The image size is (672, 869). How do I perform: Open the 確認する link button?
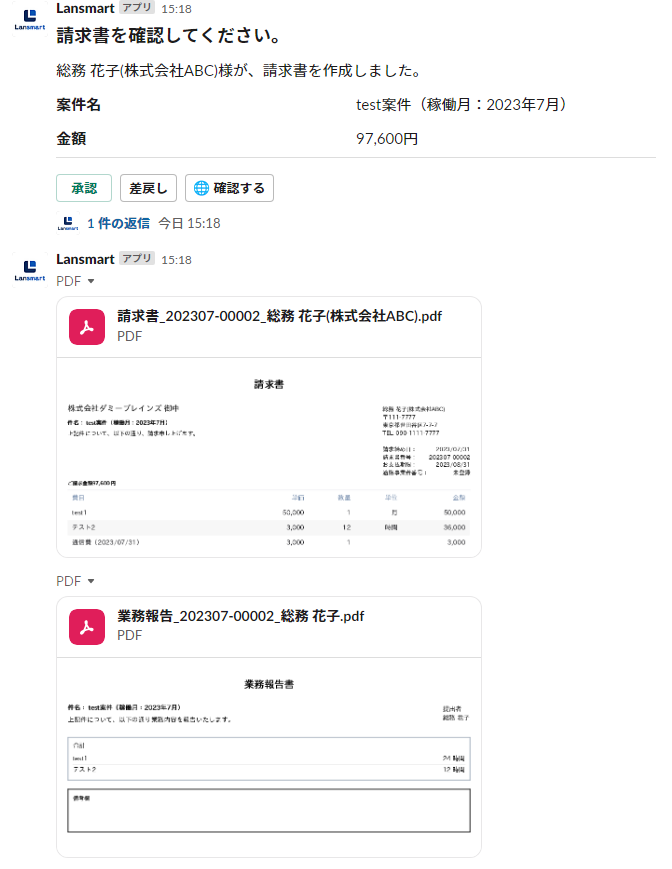click(229, 188)
